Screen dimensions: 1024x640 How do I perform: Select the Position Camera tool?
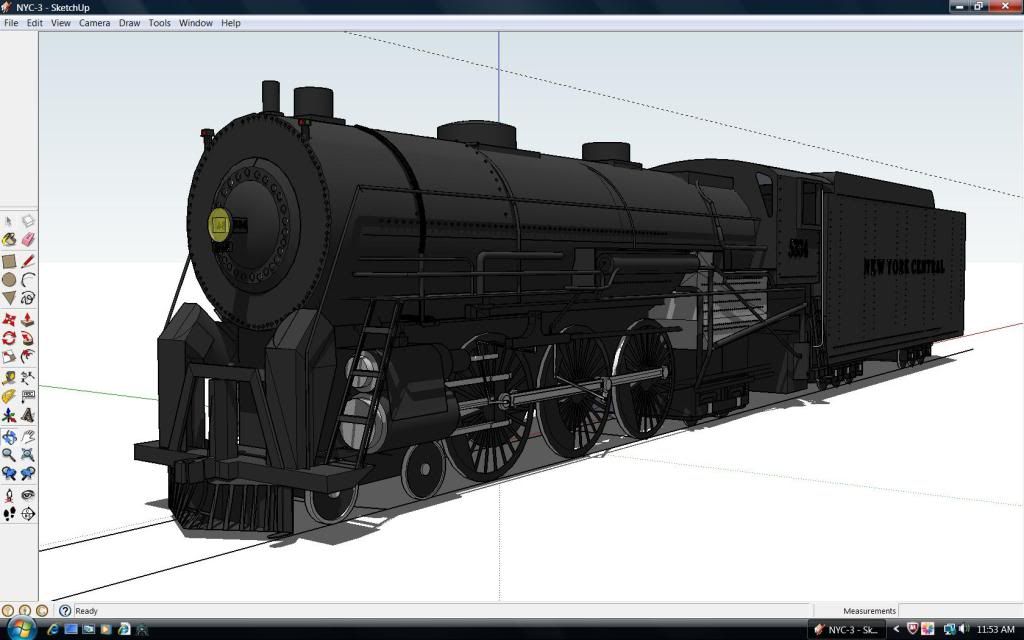point(8,496)
